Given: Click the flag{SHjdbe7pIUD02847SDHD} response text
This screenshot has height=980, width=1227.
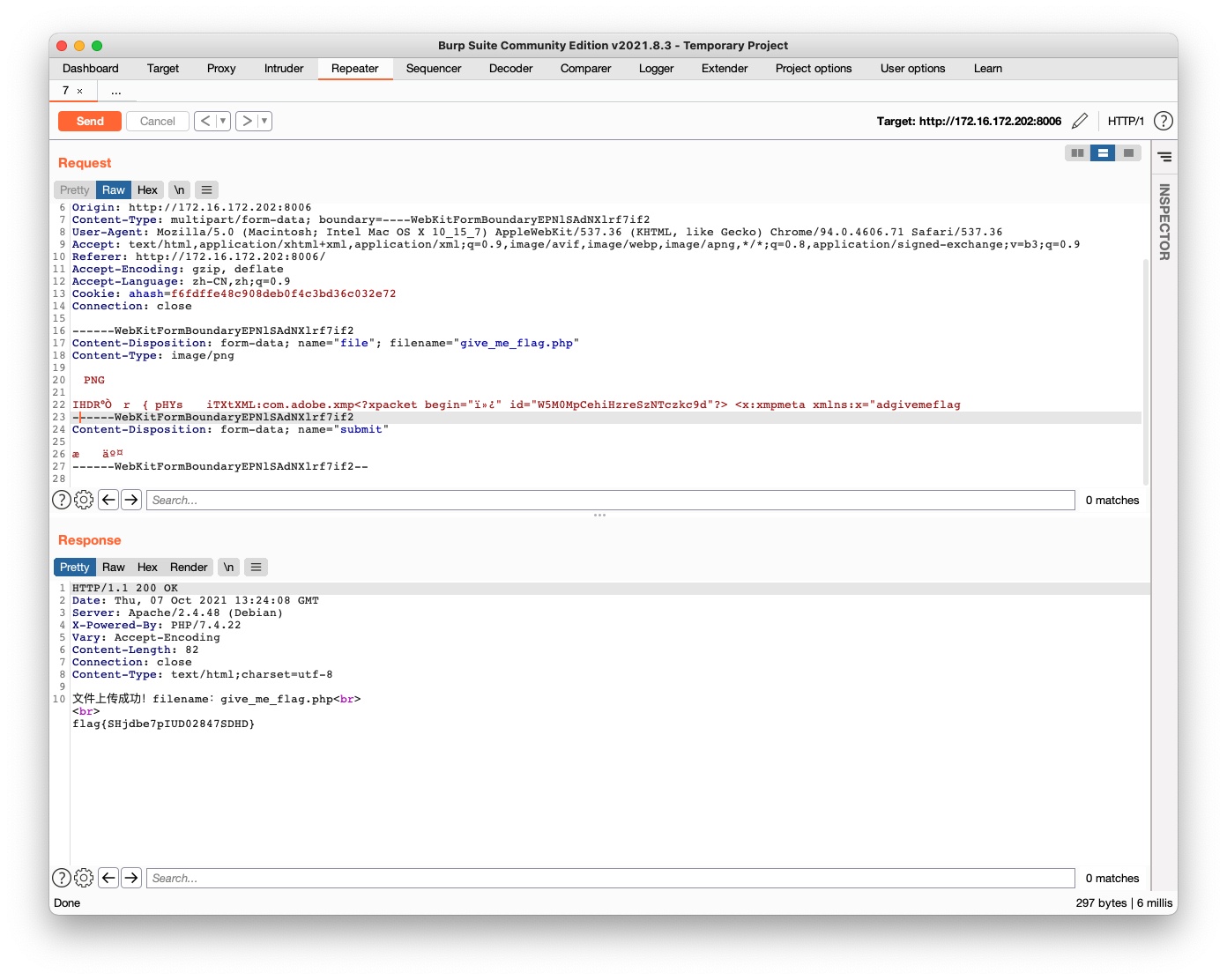Looking at the screenshot, I should coord(164,724).
